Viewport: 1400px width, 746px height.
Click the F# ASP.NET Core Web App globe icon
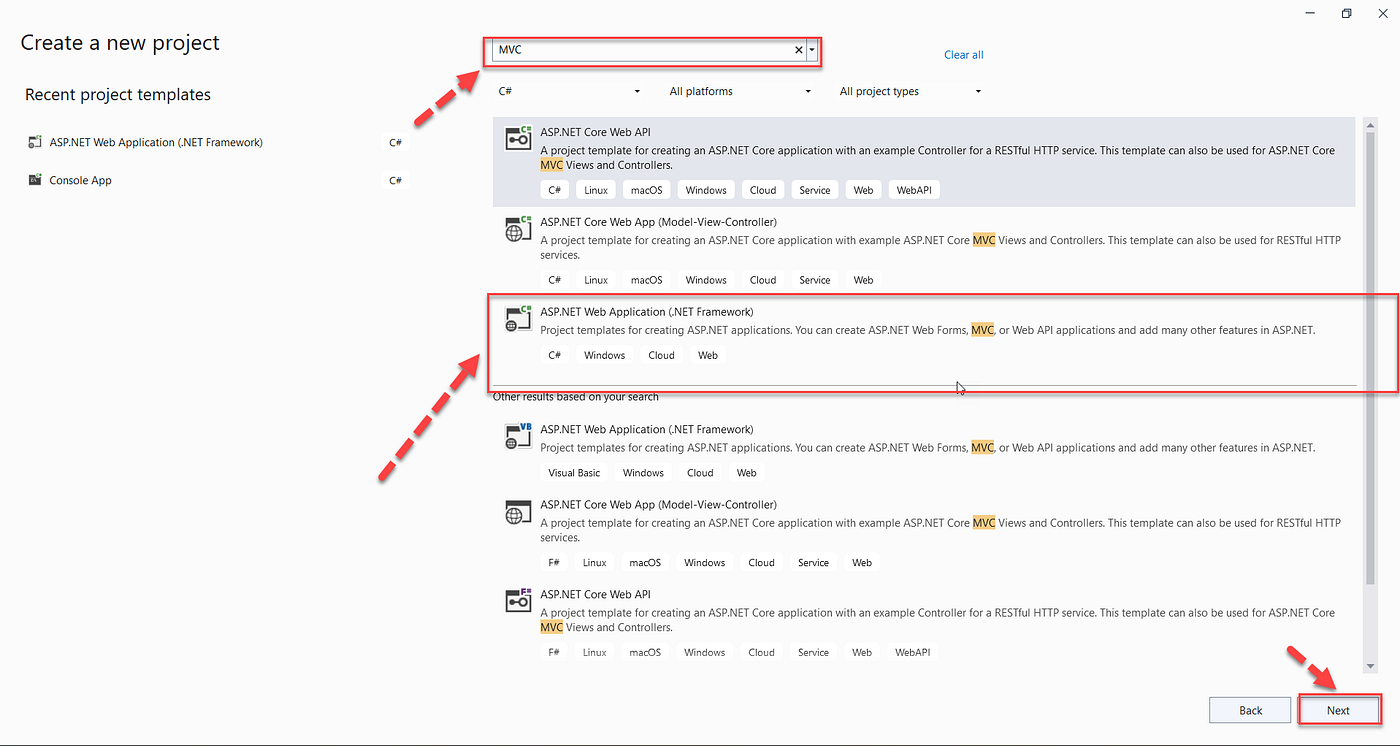(517, 511)
